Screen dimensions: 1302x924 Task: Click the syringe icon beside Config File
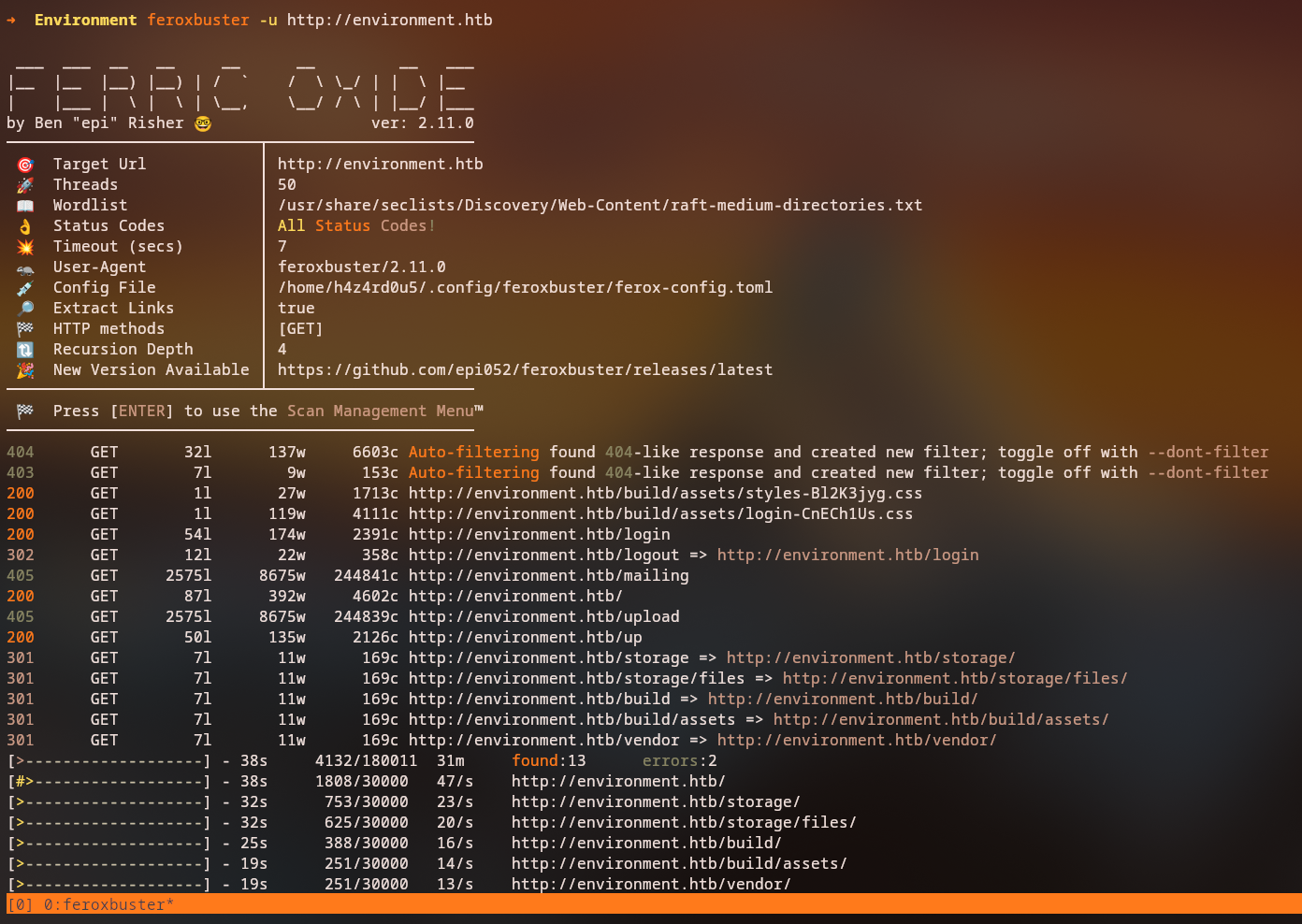pos(25,288)
